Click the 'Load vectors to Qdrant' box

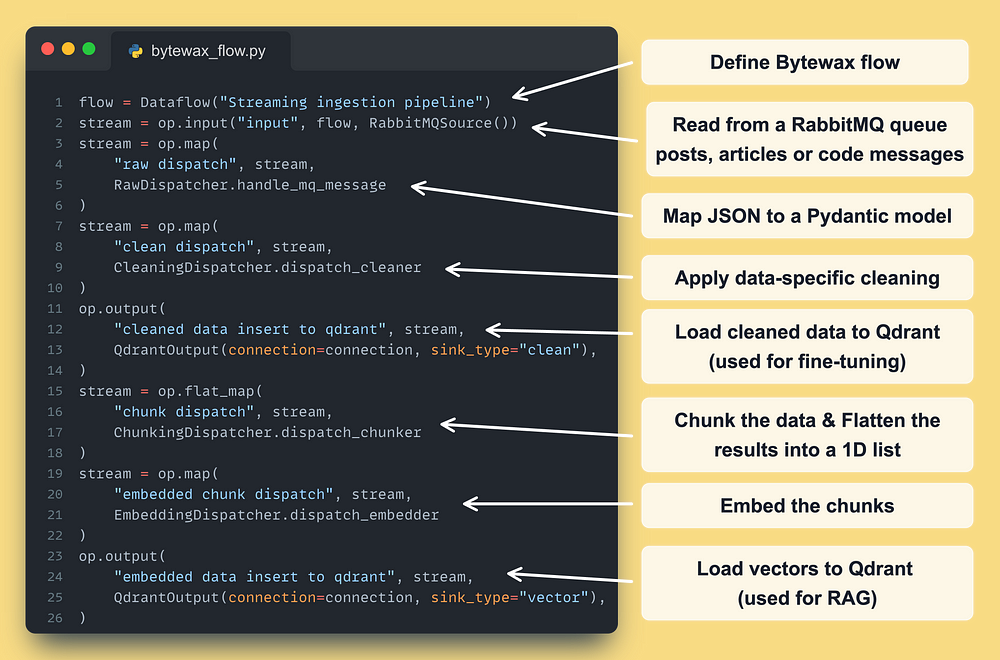coord(807,583)
